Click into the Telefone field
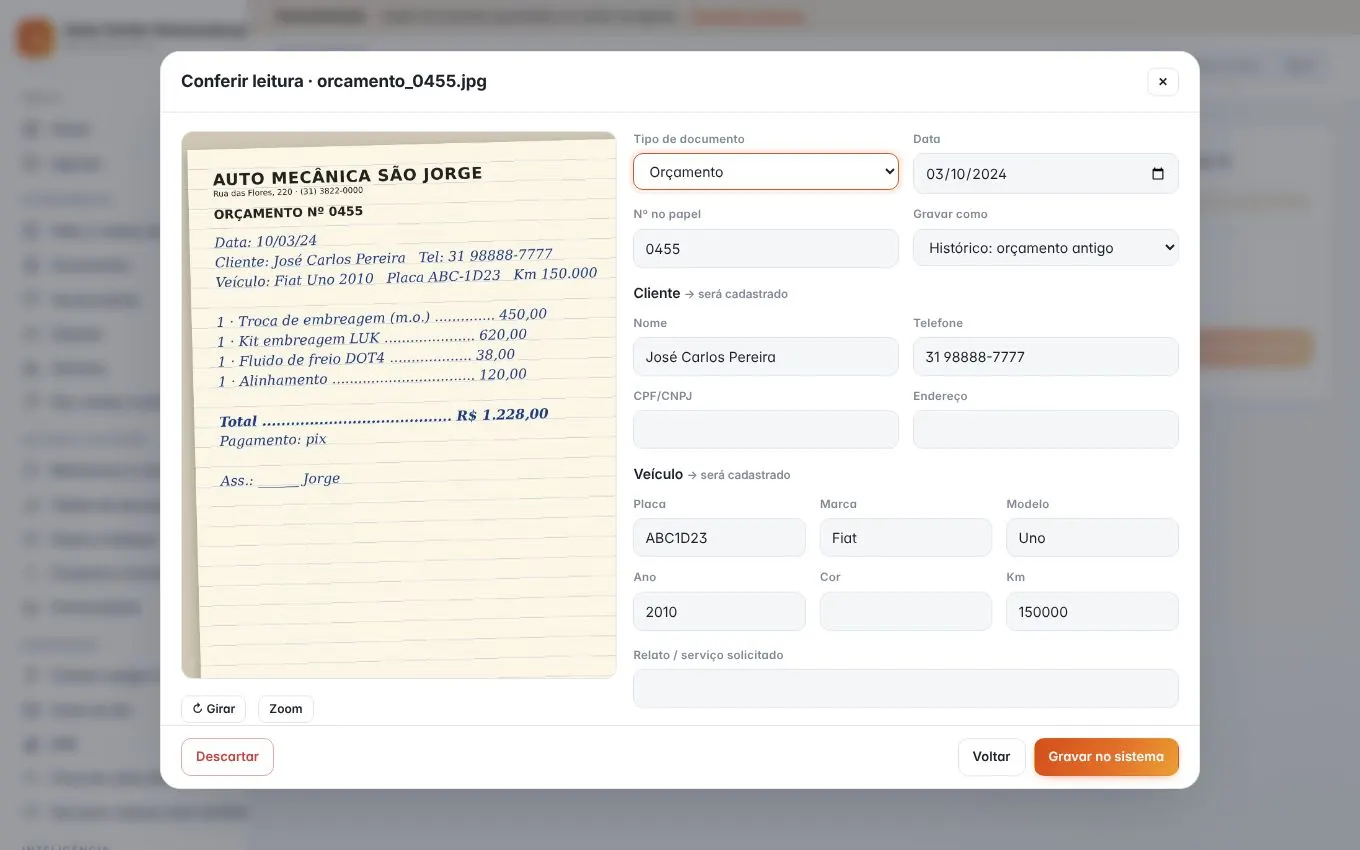The height and width of the screenshot is (850, 1360). [1046, 357]
